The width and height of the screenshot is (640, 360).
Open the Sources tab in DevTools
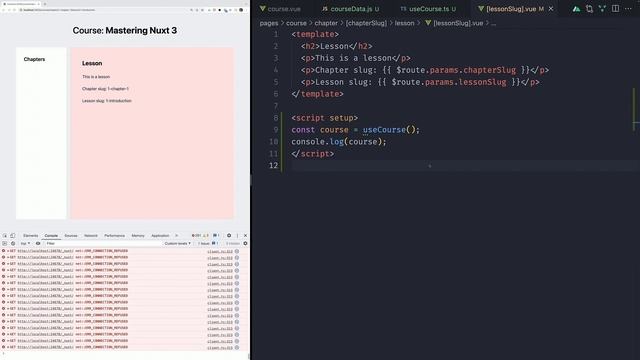[71, 236]
